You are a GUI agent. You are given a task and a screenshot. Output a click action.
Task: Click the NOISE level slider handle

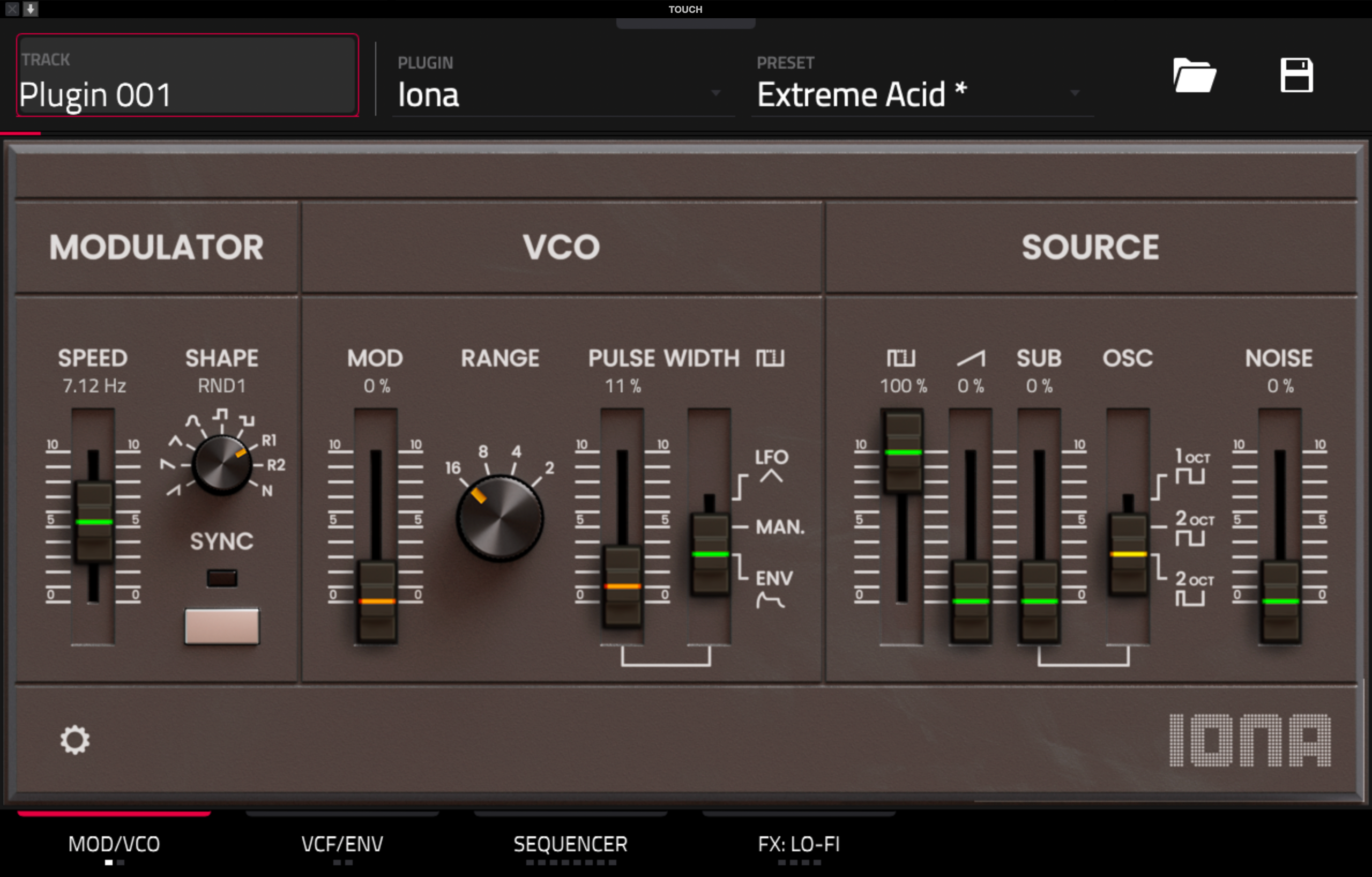[1280, 602]
